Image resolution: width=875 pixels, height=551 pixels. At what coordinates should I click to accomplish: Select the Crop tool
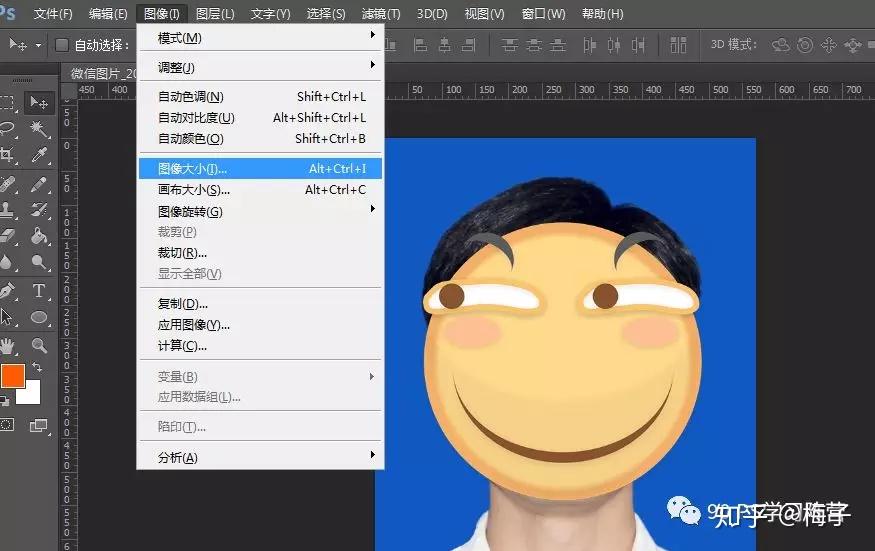(x=7, y=155)
